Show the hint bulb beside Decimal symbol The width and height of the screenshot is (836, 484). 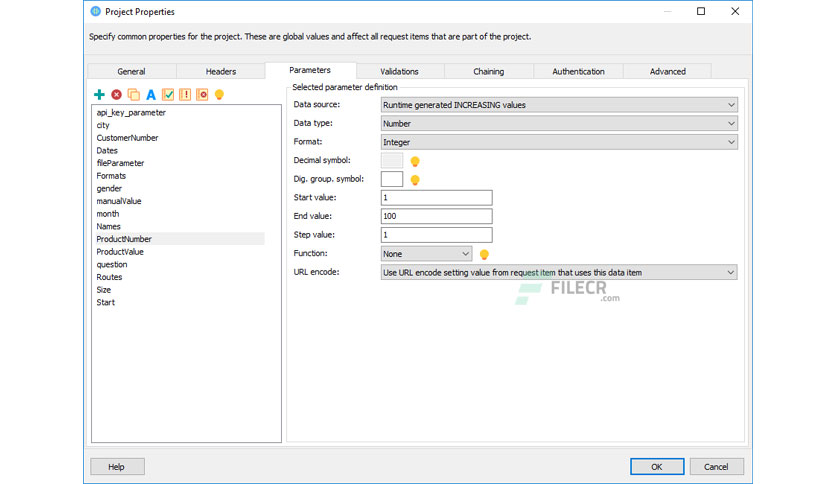tap(415, 161)
